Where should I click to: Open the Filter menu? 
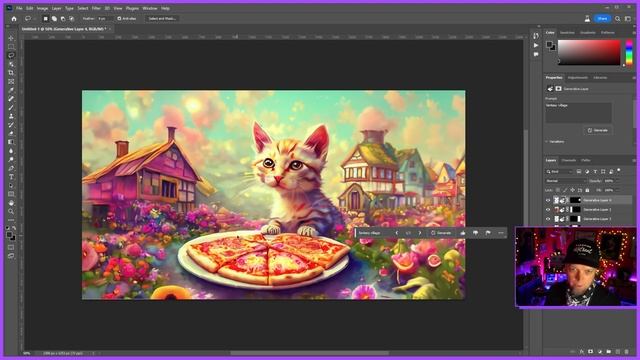tap(96, 8)
